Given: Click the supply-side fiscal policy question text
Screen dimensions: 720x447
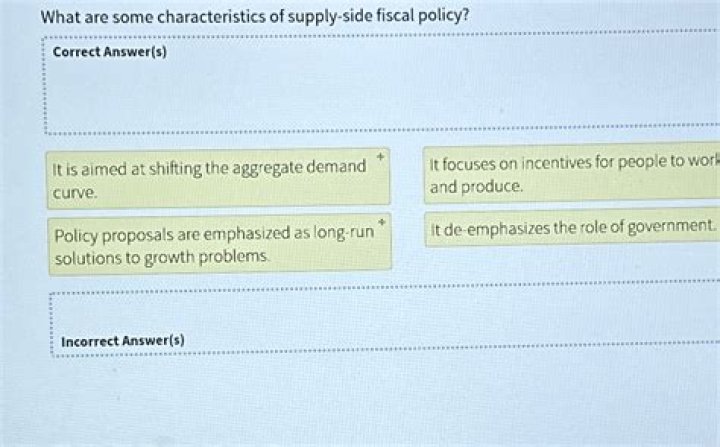Looking at the screenshot, I should [x=255, y=18].
